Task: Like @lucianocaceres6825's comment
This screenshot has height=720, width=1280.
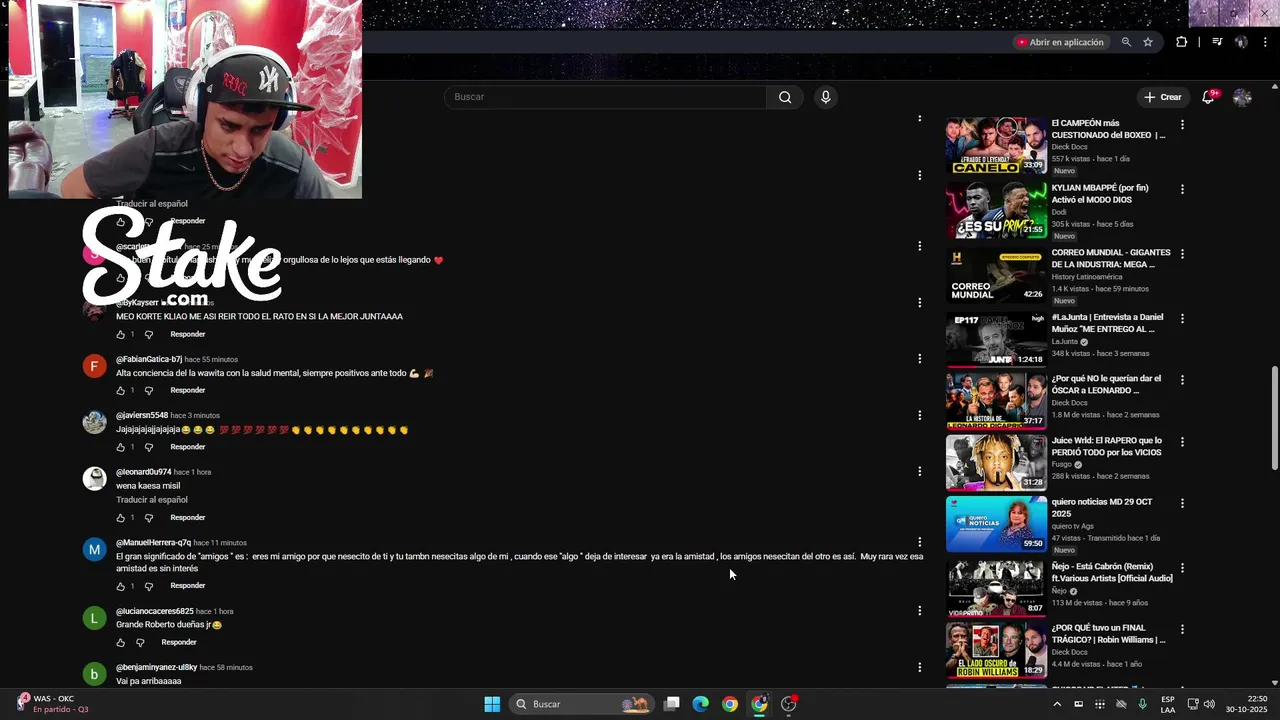Action: click(120, 642)
